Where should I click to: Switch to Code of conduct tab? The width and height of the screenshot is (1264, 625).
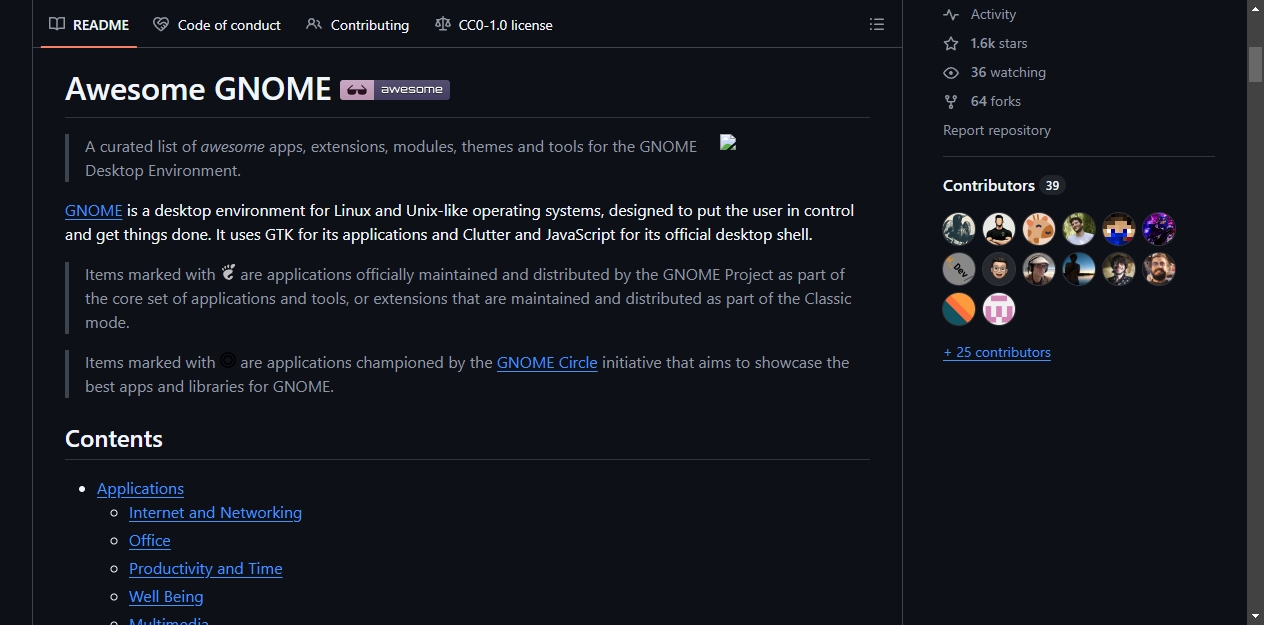217,24
